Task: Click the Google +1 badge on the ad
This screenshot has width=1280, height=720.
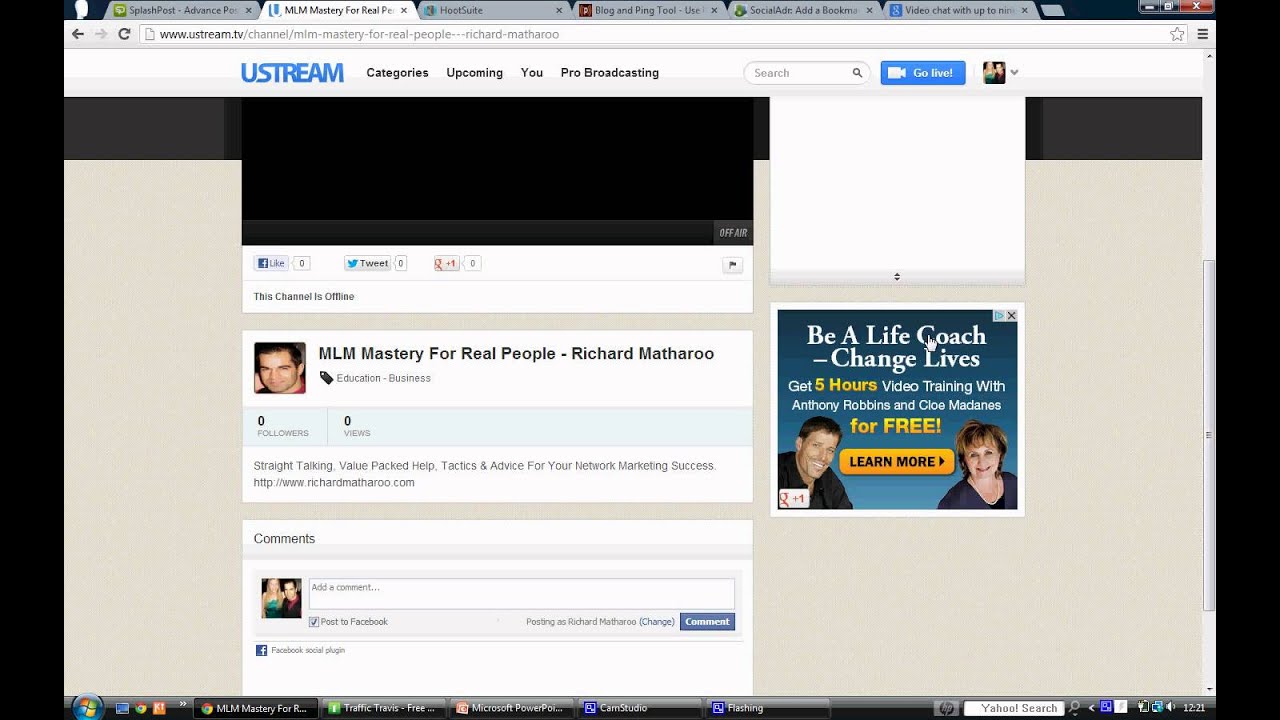Action: 793,498
